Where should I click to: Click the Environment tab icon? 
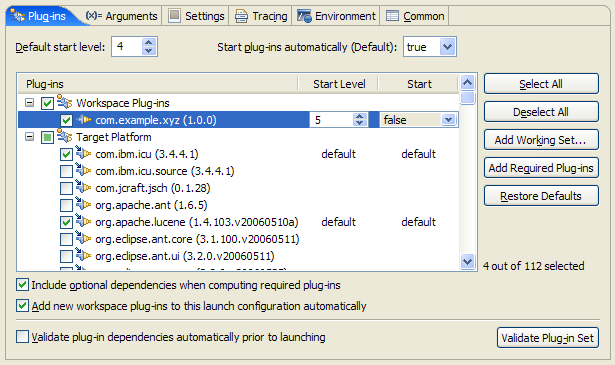[x=304, y=16]
